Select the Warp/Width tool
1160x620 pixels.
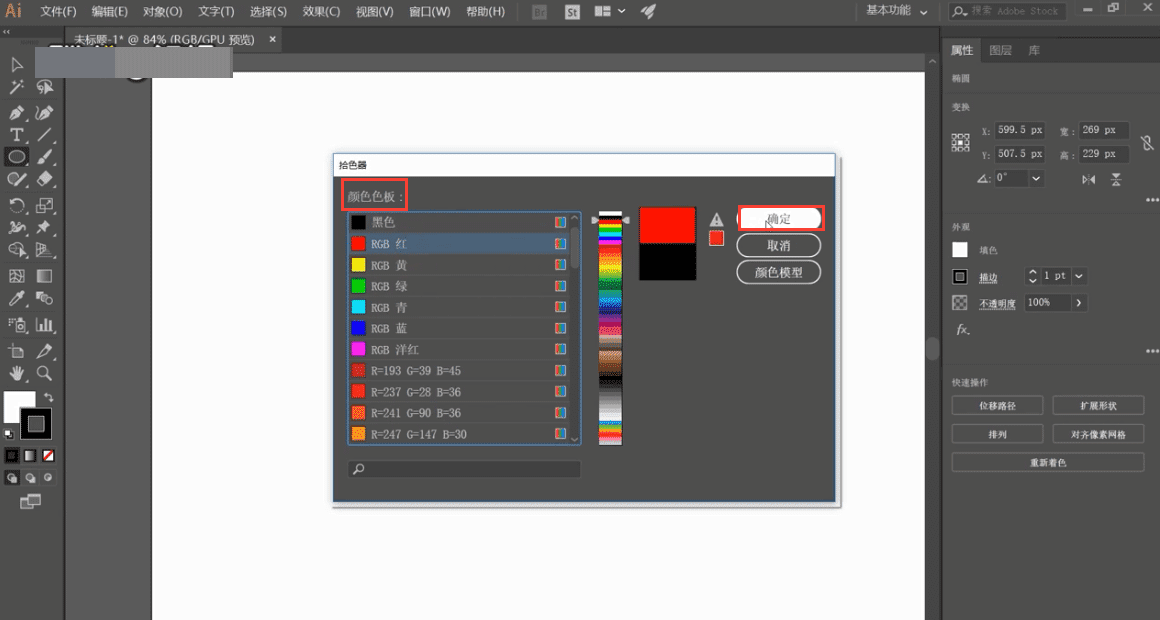pyautogui.click(x=16, y=227)
